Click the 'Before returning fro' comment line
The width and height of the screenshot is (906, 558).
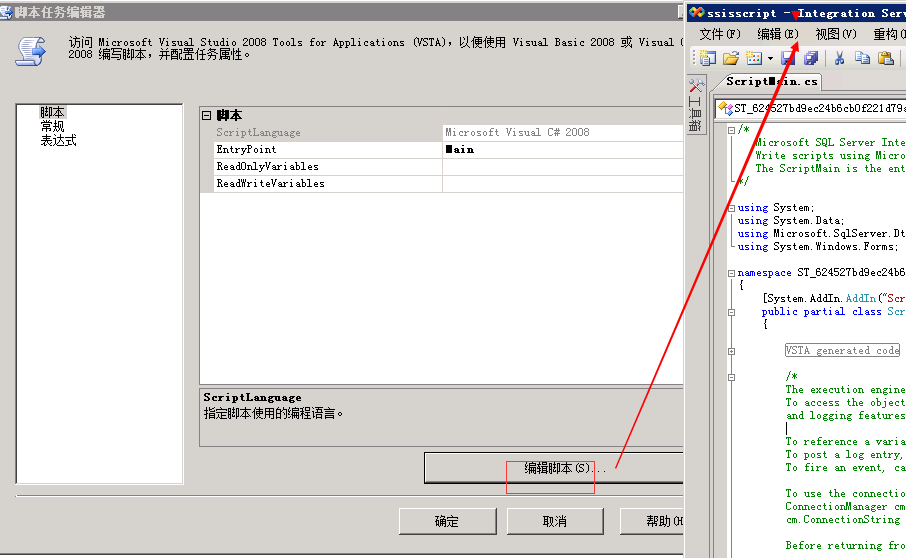pyautogui.click(x=845, y=545)
